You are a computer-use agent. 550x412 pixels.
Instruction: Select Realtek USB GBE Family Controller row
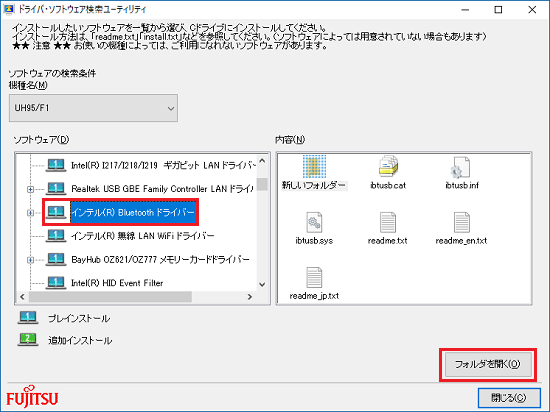click(162, 189)
